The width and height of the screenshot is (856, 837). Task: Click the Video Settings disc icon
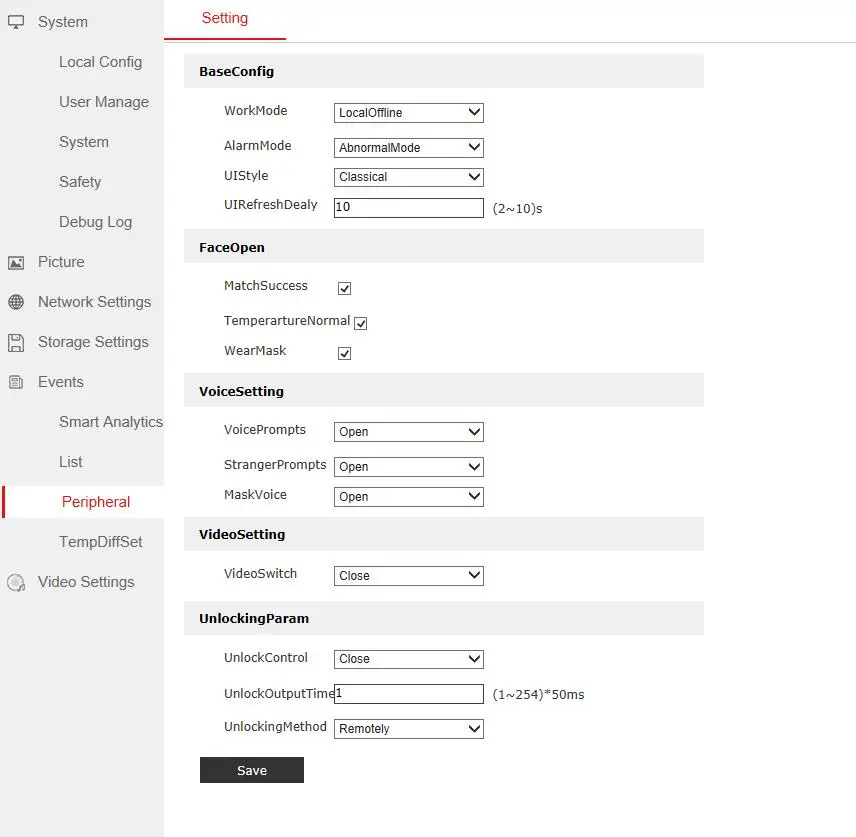tap(16, 582)
